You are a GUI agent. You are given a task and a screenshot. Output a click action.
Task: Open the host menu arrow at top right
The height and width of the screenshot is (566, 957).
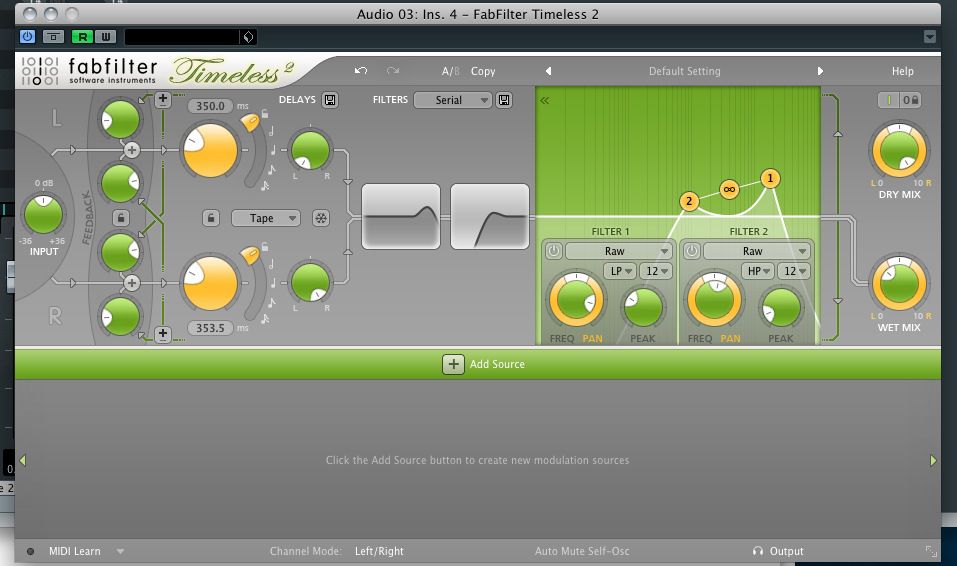click(x=930, y=37)
